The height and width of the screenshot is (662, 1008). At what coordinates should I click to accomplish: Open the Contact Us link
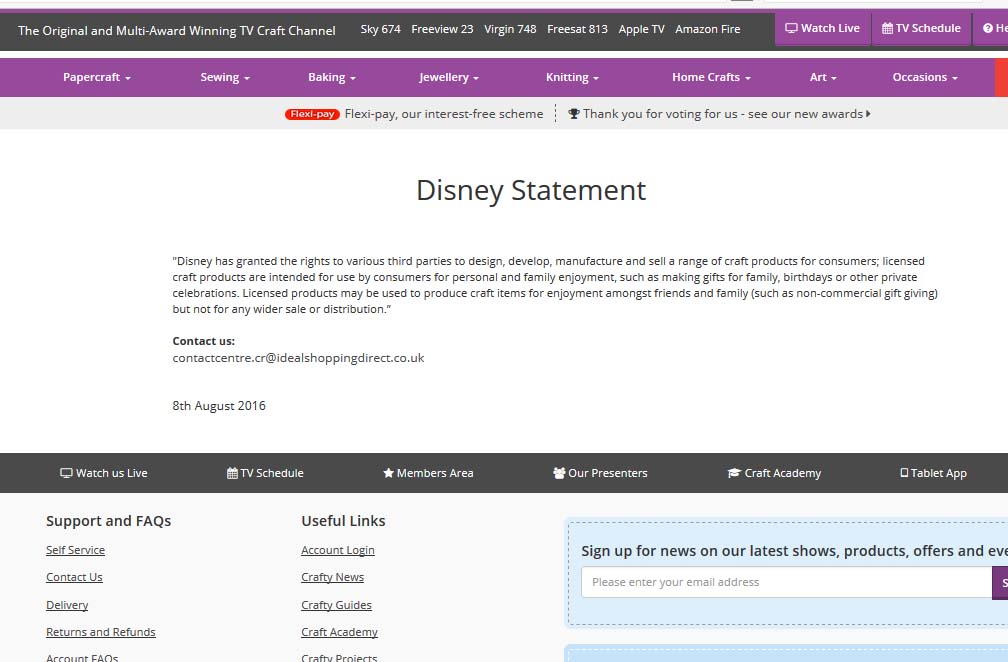74,577
